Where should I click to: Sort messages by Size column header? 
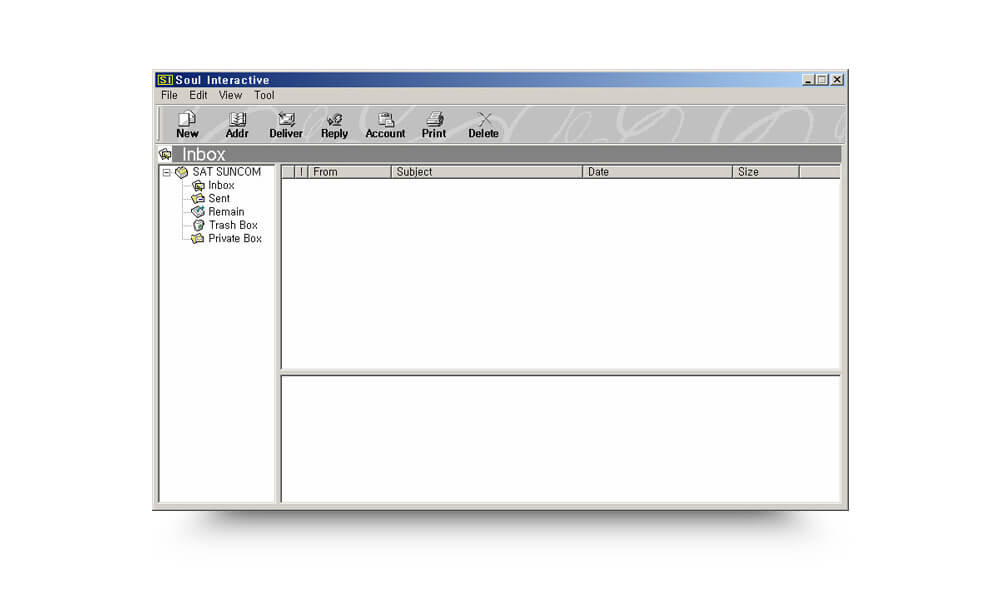coord(766,172)
